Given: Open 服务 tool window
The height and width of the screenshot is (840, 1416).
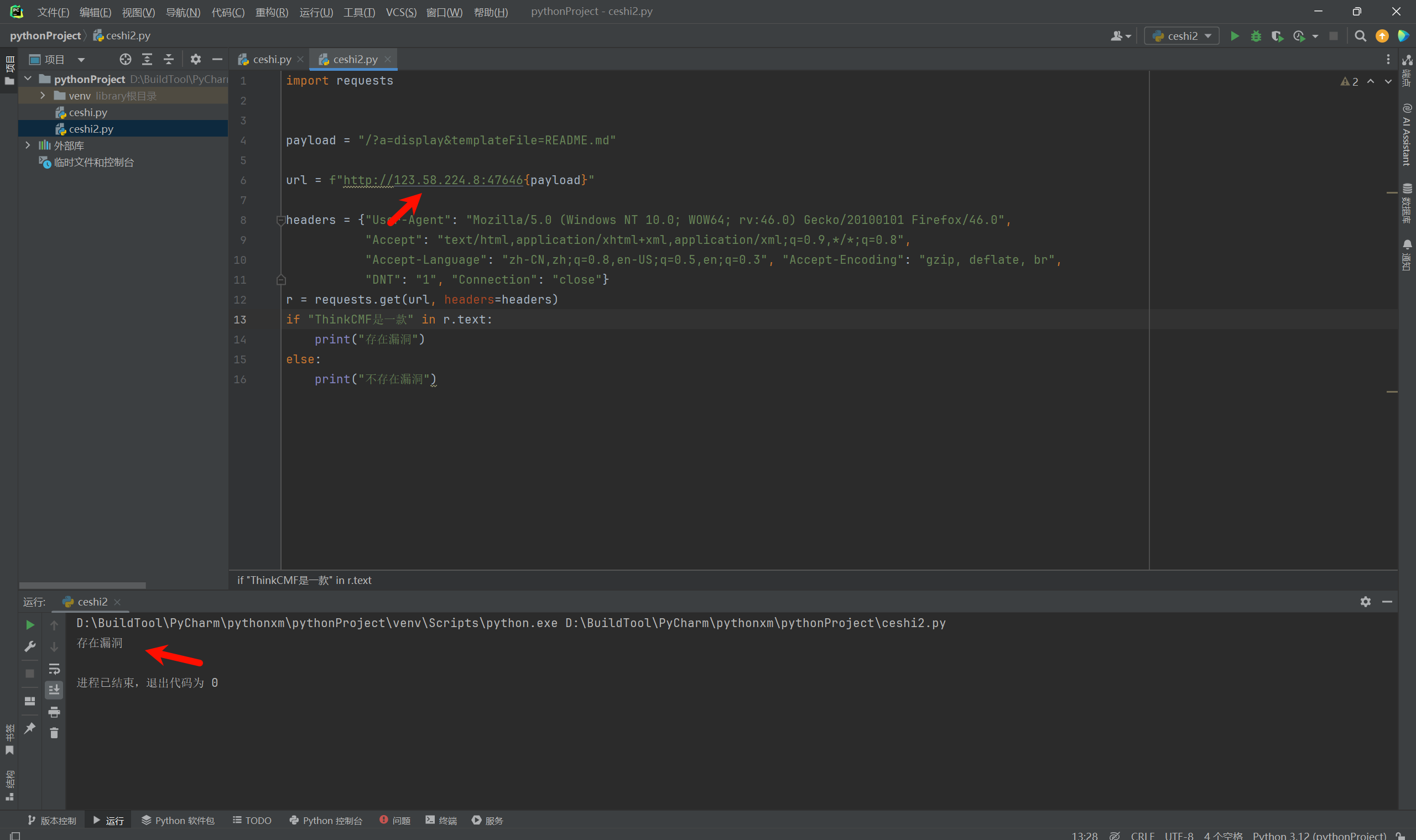Looking at the screenshot, I should click(x=487, y=820).
